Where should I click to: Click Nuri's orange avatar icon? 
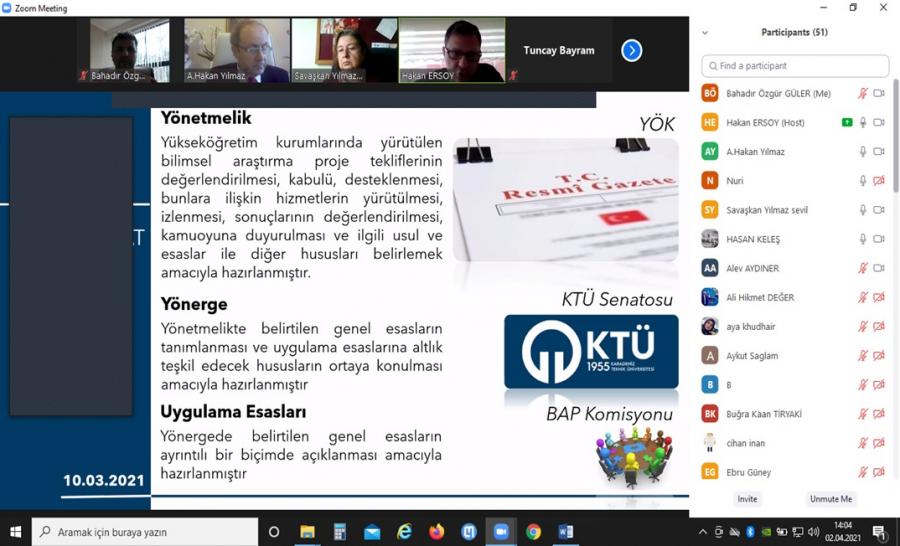tap(710, 181)
